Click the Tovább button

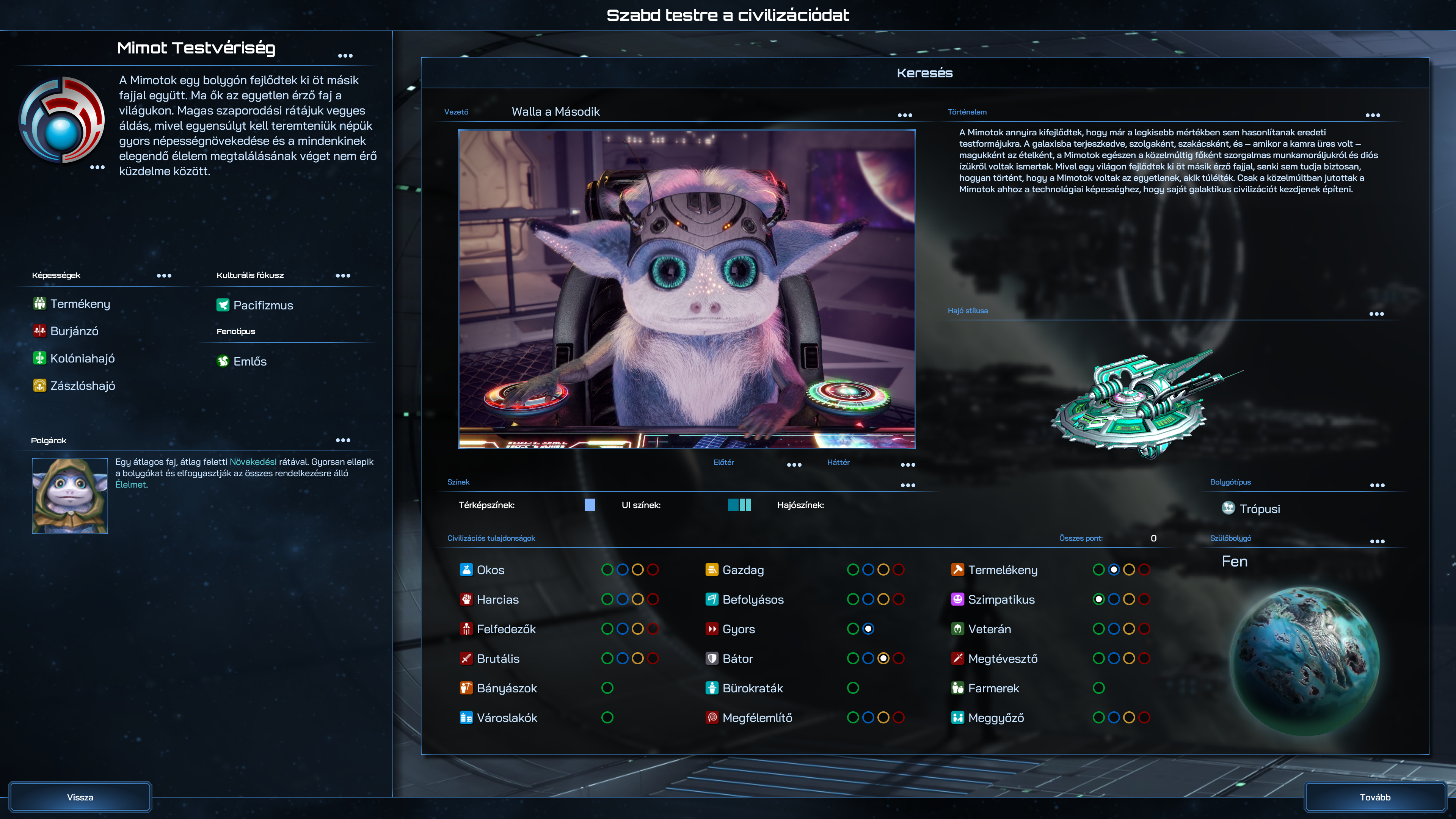point(1374,797)
